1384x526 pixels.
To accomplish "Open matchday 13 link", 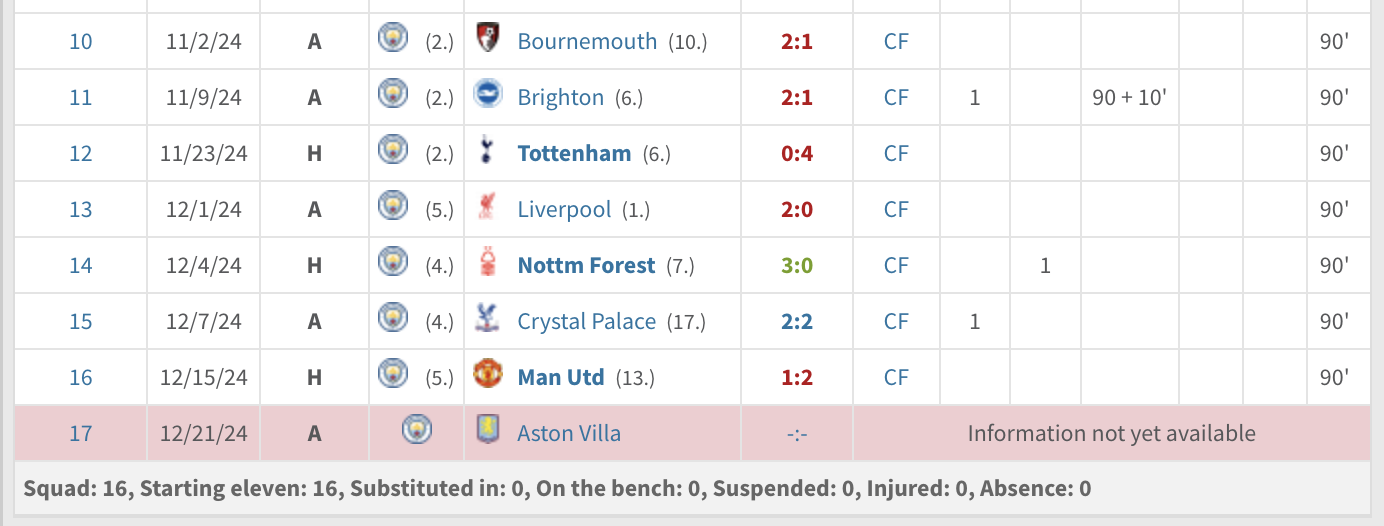I will [x=80, y=210].
